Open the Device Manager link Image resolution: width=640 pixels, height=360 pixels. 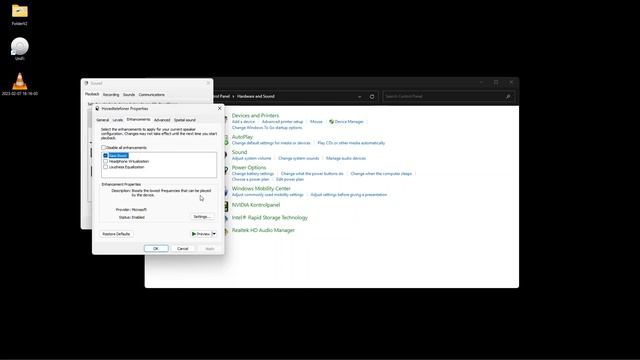349,122
